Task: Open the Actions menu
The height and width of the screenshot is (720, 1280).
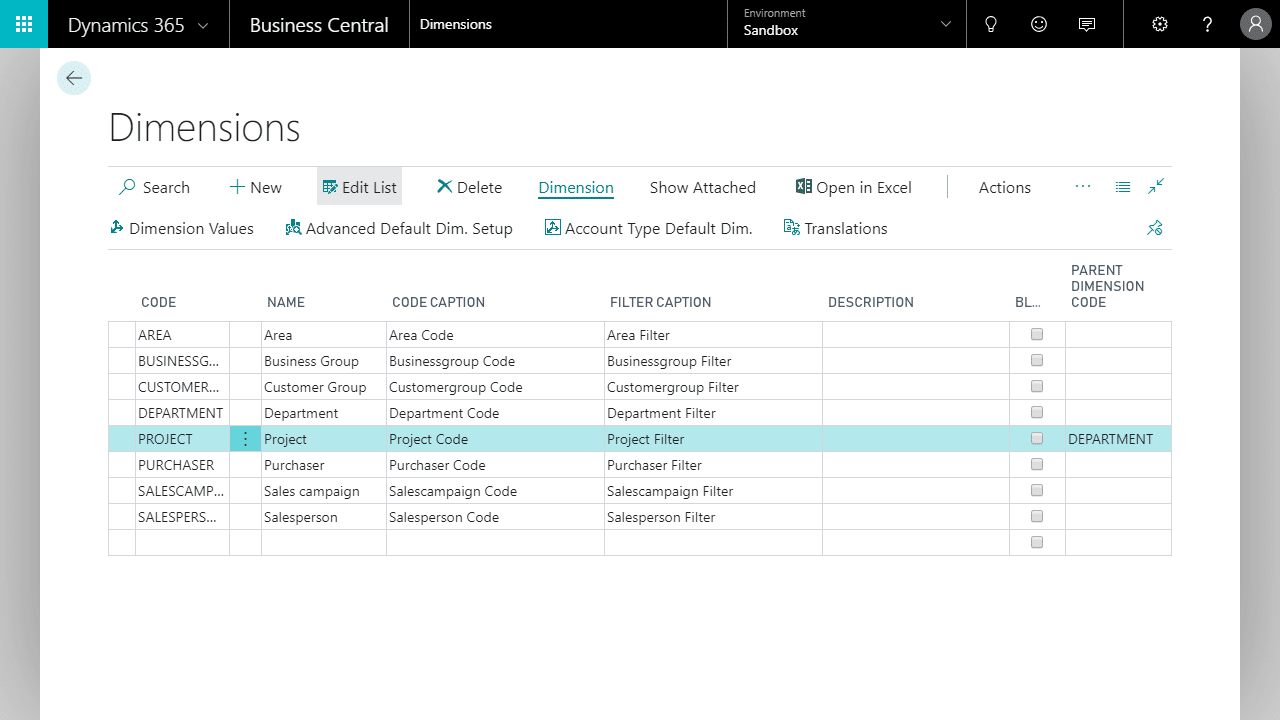Action: [x=1004, y=187]
